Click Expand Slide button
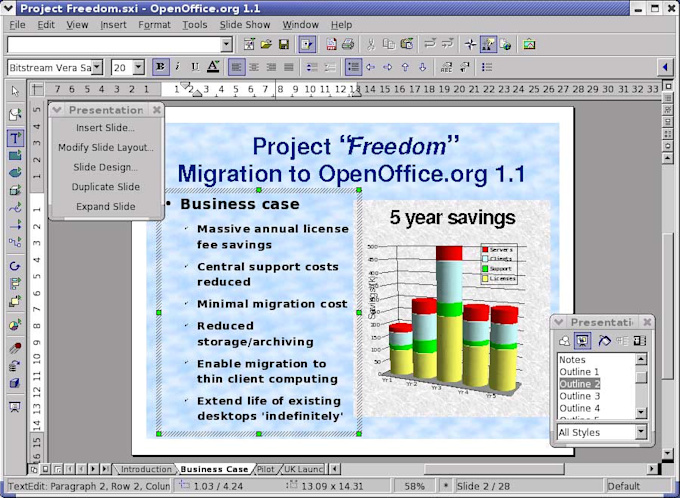680x498 pixels. (x=105, y=206)
